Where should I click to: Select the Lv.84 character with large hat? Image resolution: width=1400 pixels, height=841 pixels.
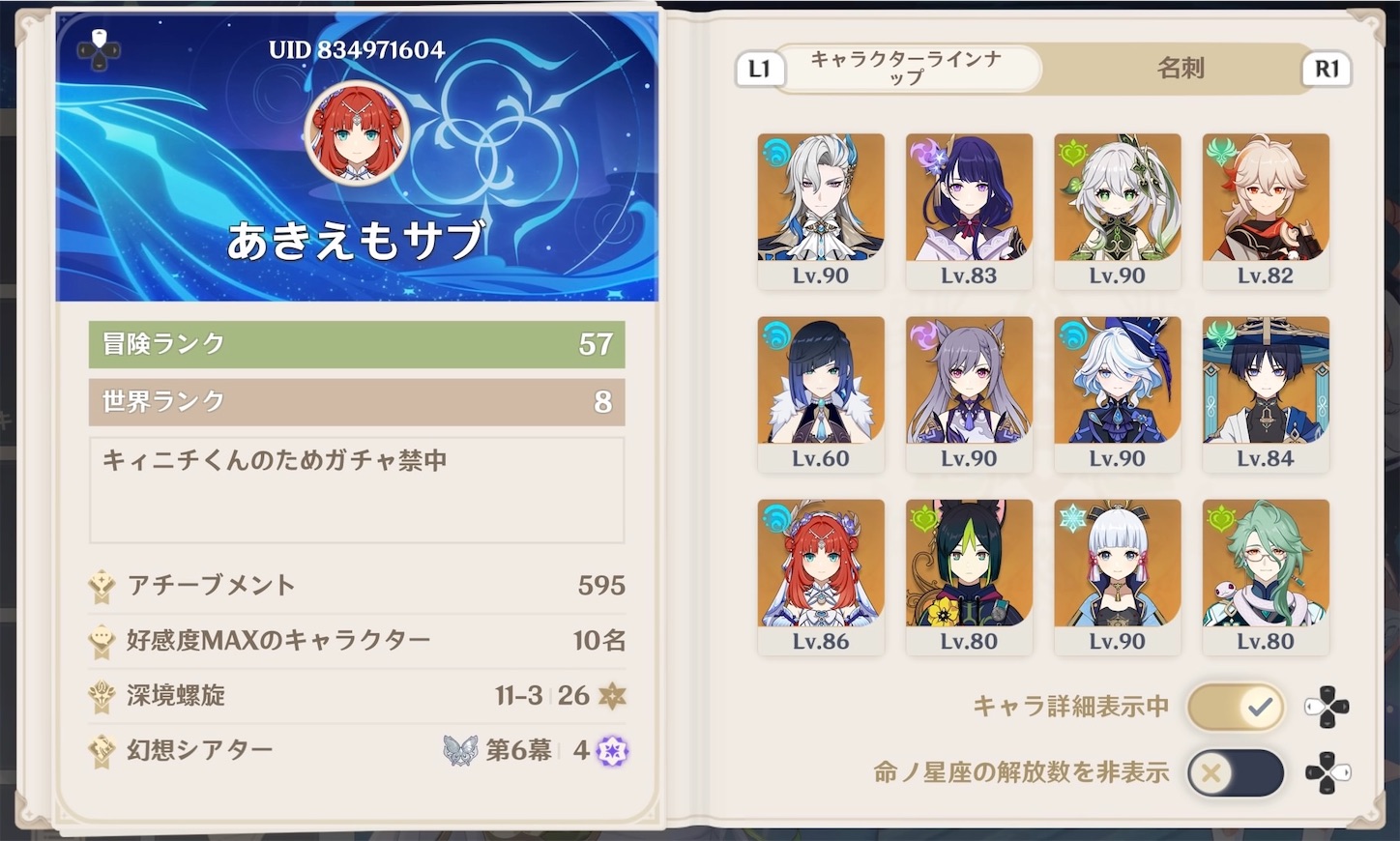click(1266, 394)
